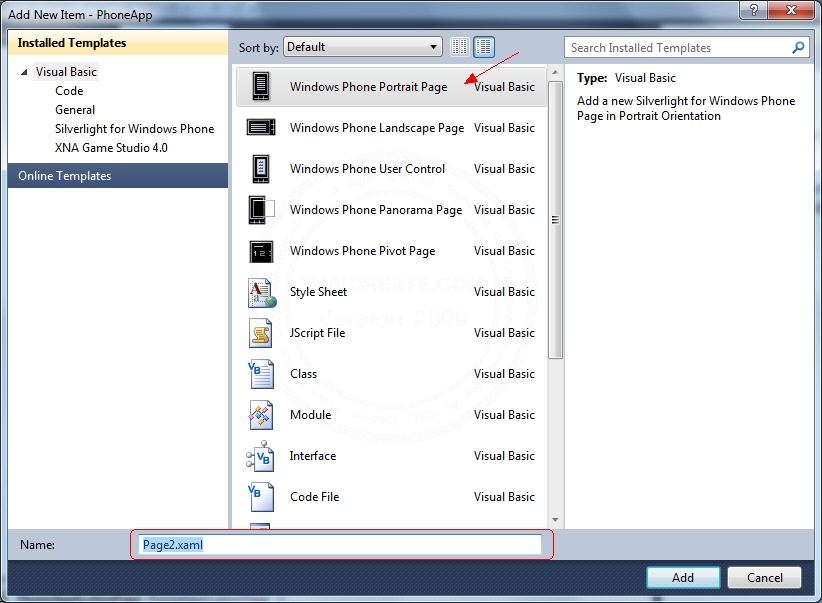Screen dimensions: 822x603
Task: Choose the Windows Phone Panorama Page text
Action: (376, 210)
